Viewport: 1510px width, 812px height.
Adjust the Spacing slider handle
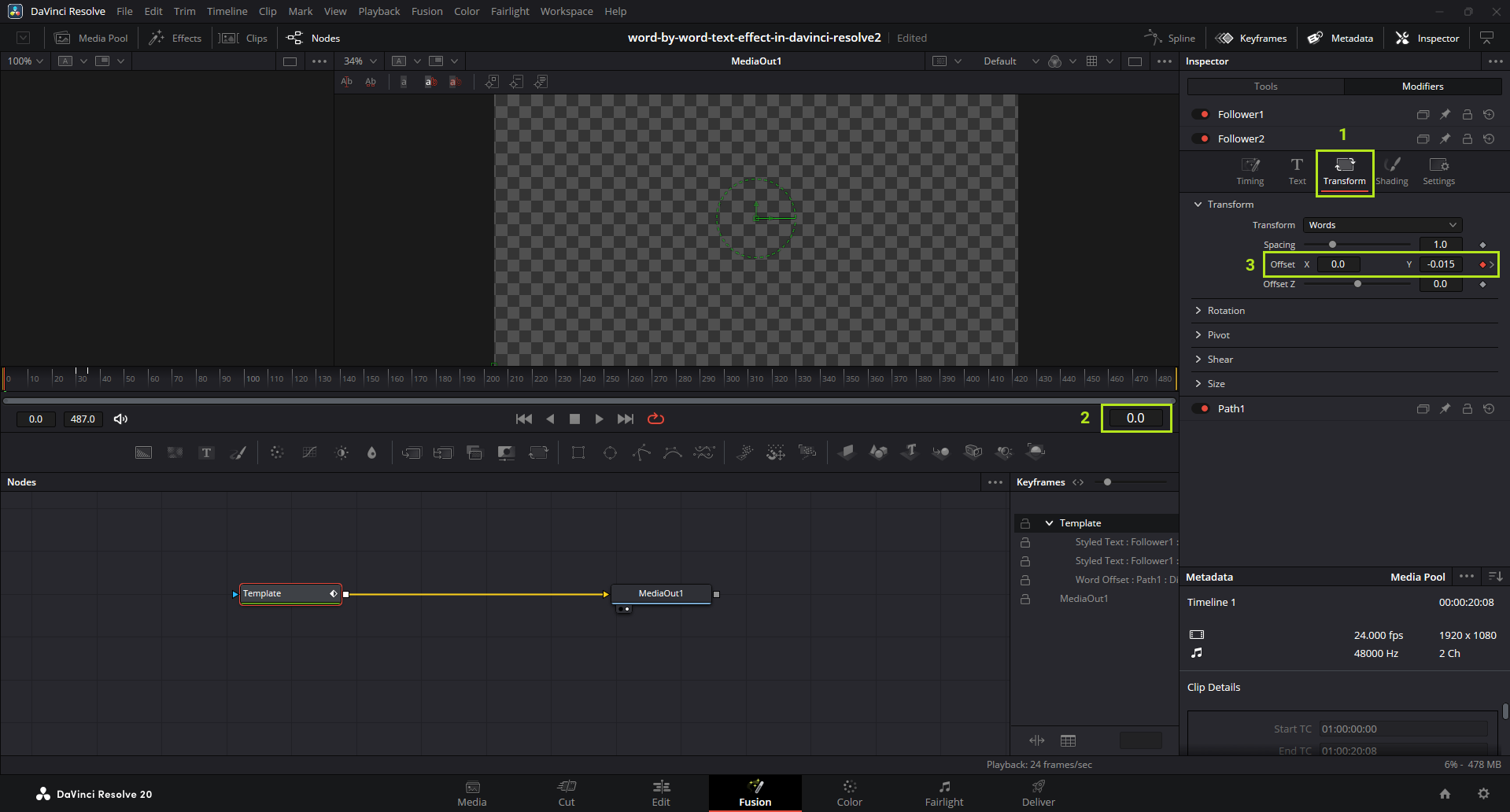(x=1332, y=245)
